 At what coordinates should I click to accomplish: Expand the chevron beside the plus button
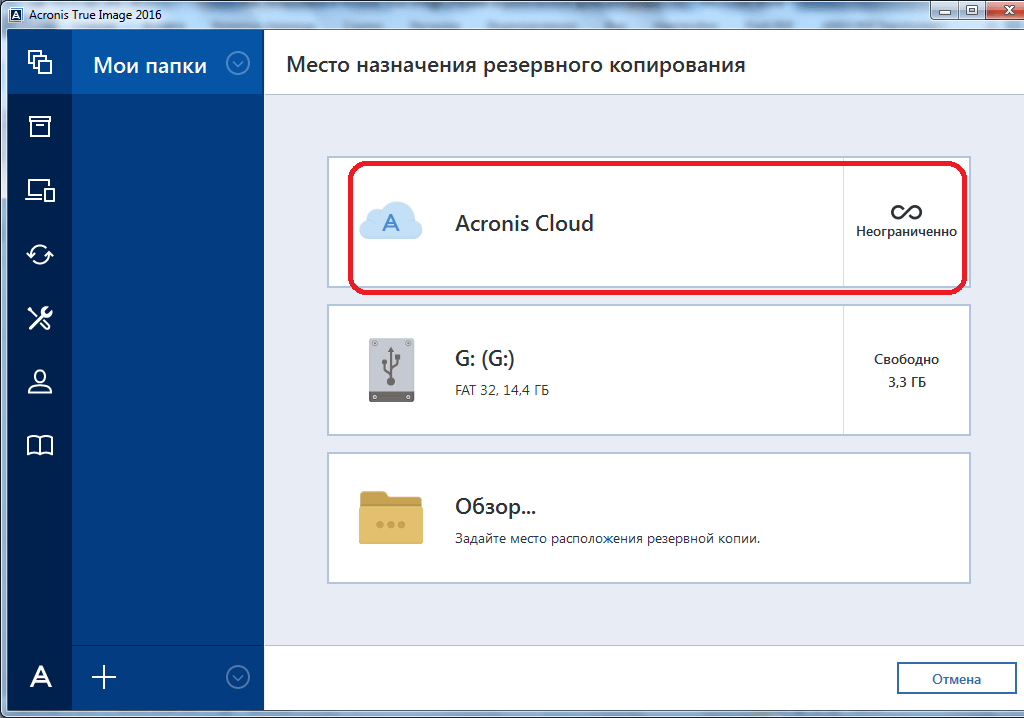tap(237, 677)
